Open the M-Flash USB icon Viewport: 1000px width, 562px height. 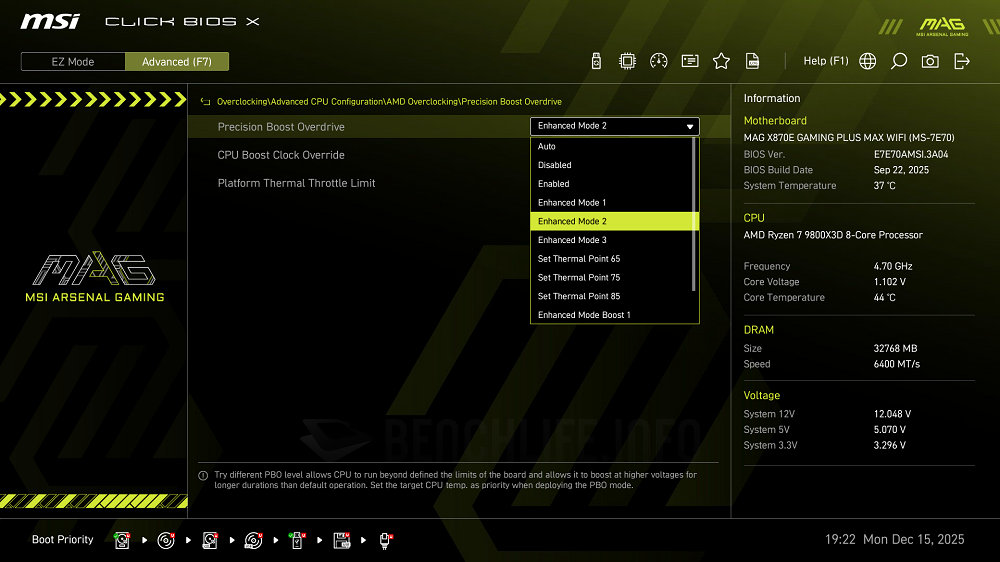pos(597,61)
